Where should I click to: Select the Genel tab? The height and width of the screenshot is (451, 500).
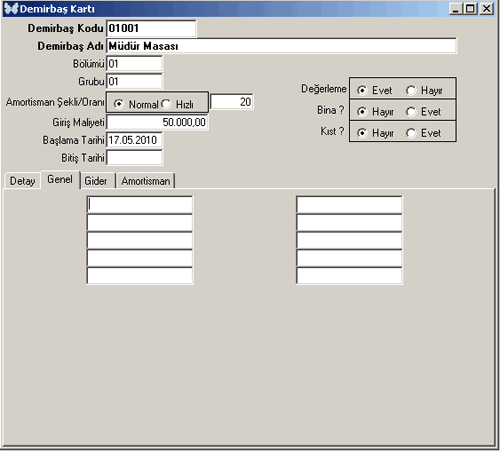pyautogui.click(x=60, y=180)
